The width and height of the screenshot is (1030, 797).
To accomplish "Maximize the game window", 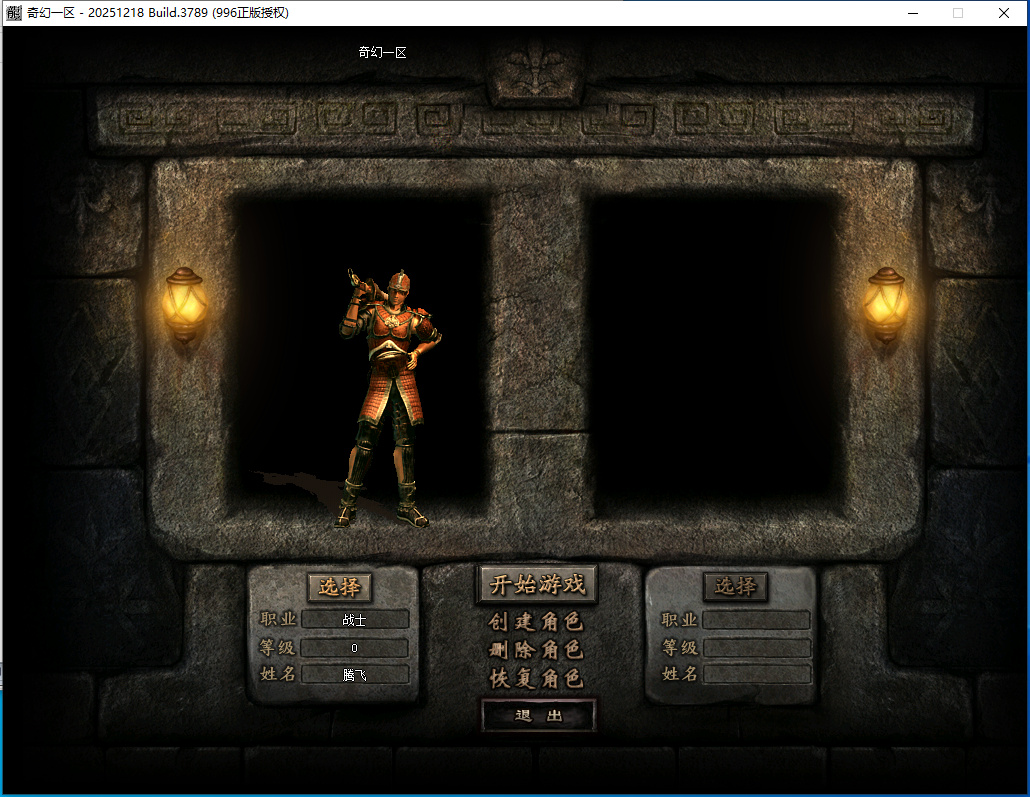I will pyautogui.click(x=958, y=13).
